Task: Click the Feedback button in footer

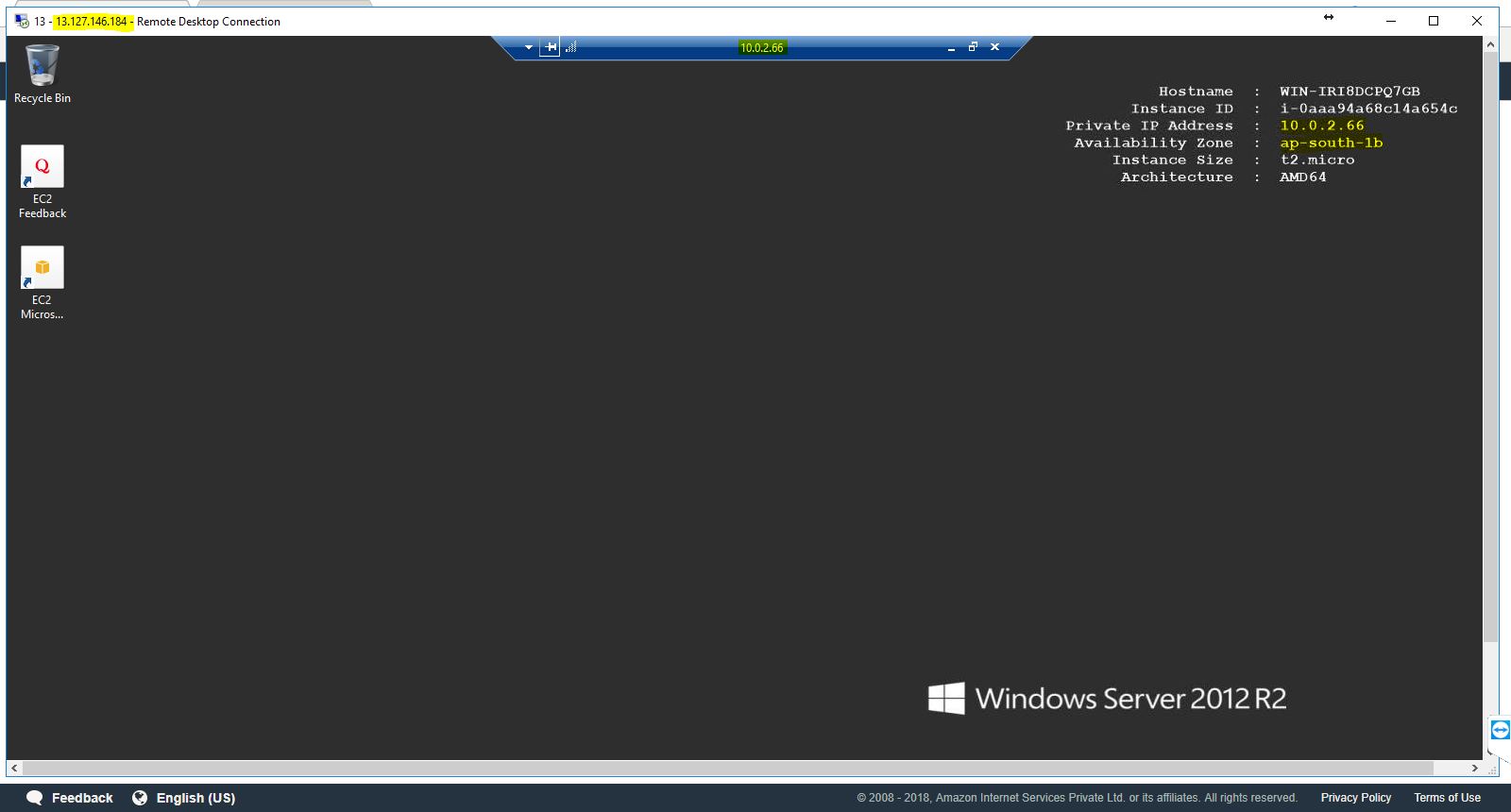Action: [x=69, y=798]
